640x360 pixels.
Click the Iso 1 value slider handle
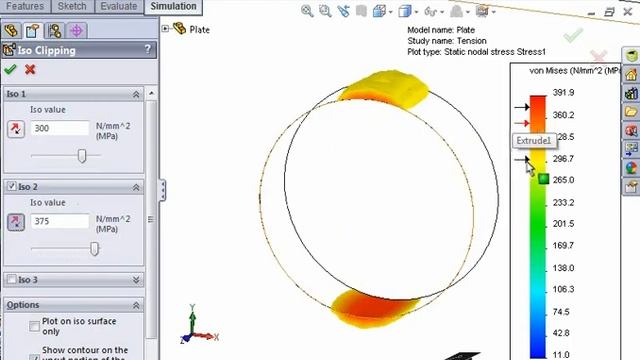click(82, 156)
